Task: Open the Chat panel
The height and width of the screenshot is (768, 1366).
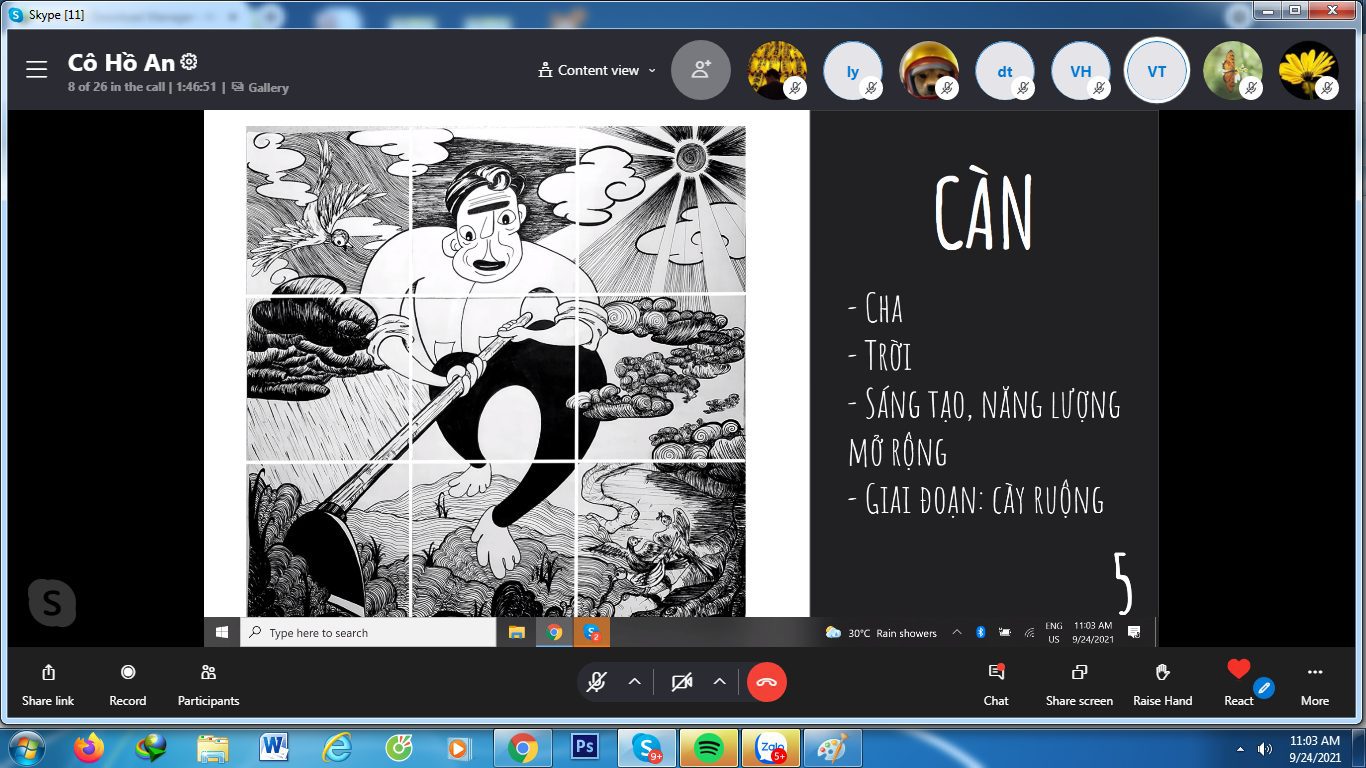Action: click(x=996, y=673)
